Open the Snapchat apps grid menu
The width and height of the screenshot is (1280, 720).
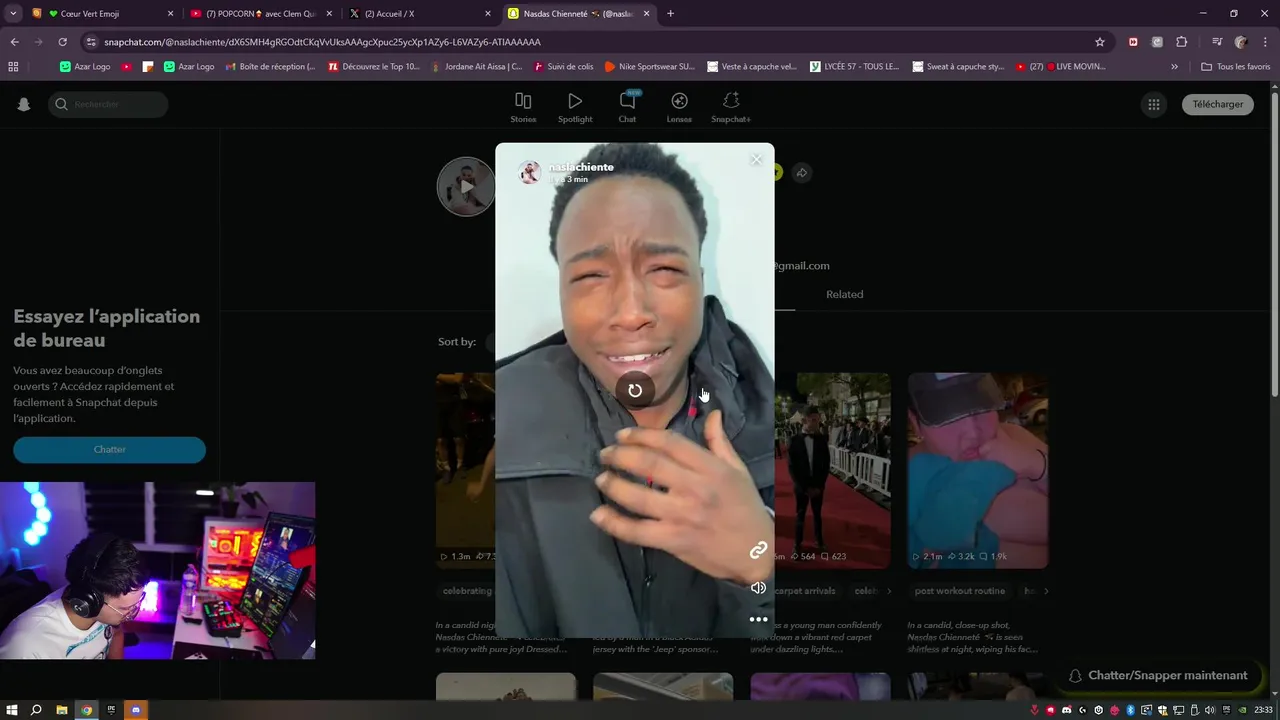tap(1154, 104)
